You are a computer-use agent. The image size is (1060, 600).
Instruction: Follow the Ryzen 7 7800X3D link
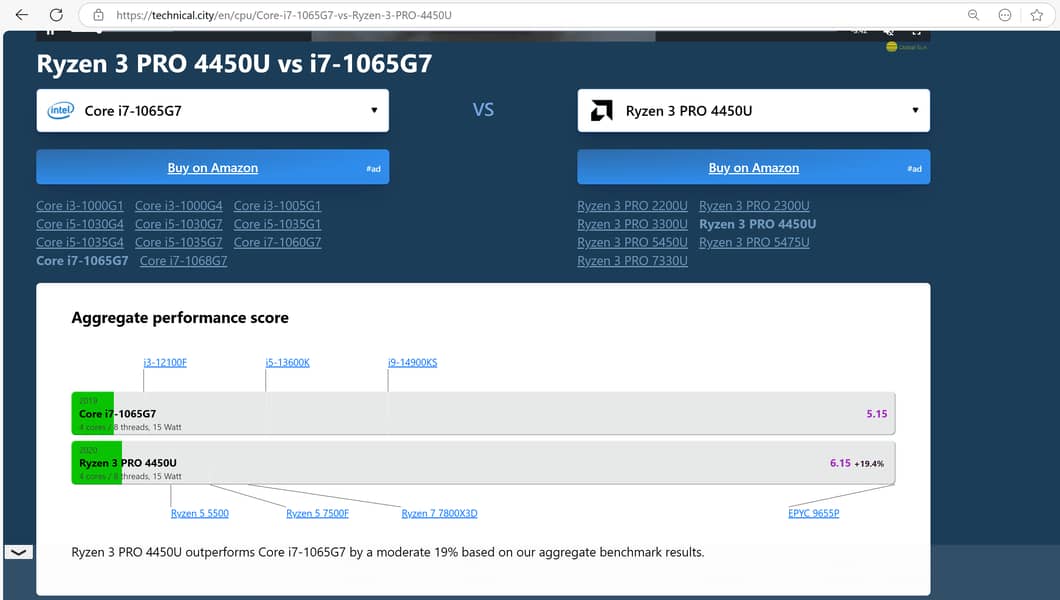pyautogui.click(x=439, y=513)
